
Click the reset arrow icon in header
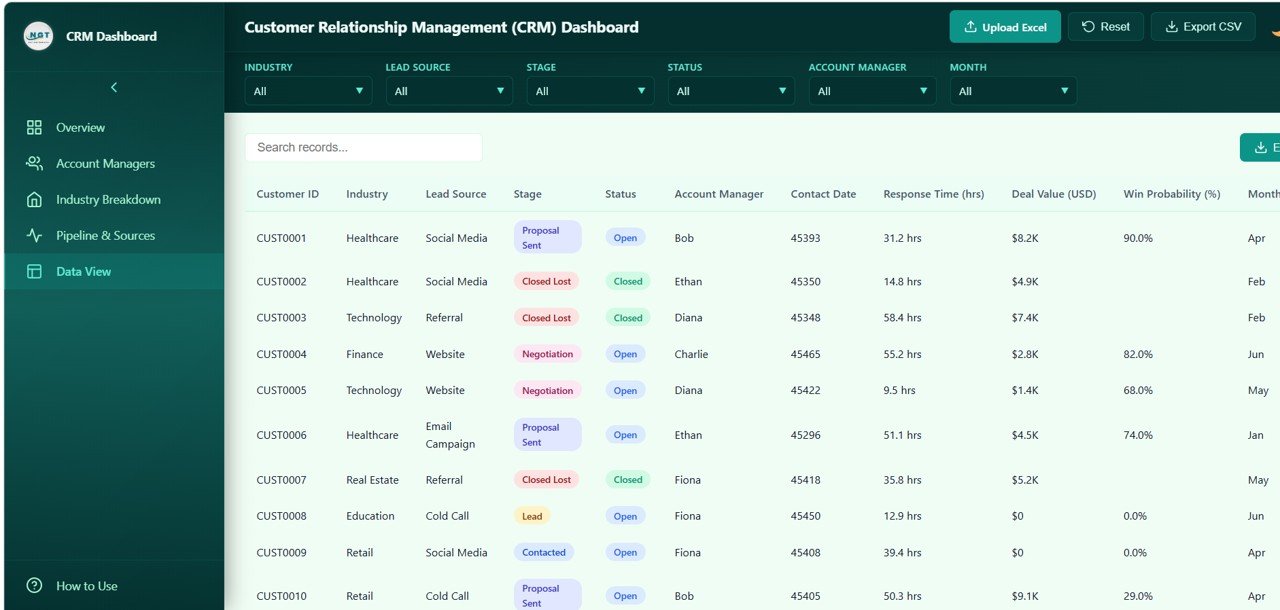pos(1088,26)
